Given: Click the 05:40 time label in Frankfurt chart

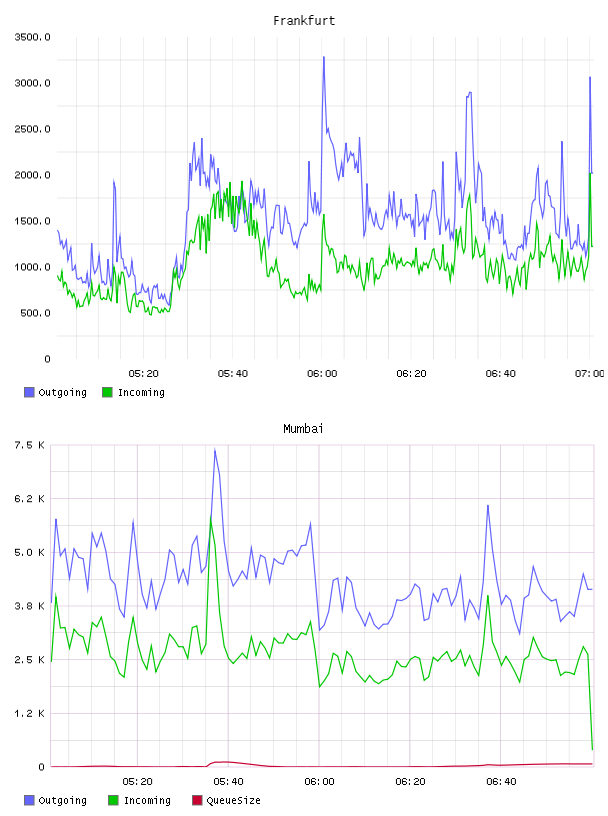Looking at the screenshot, I should (233, 374).
